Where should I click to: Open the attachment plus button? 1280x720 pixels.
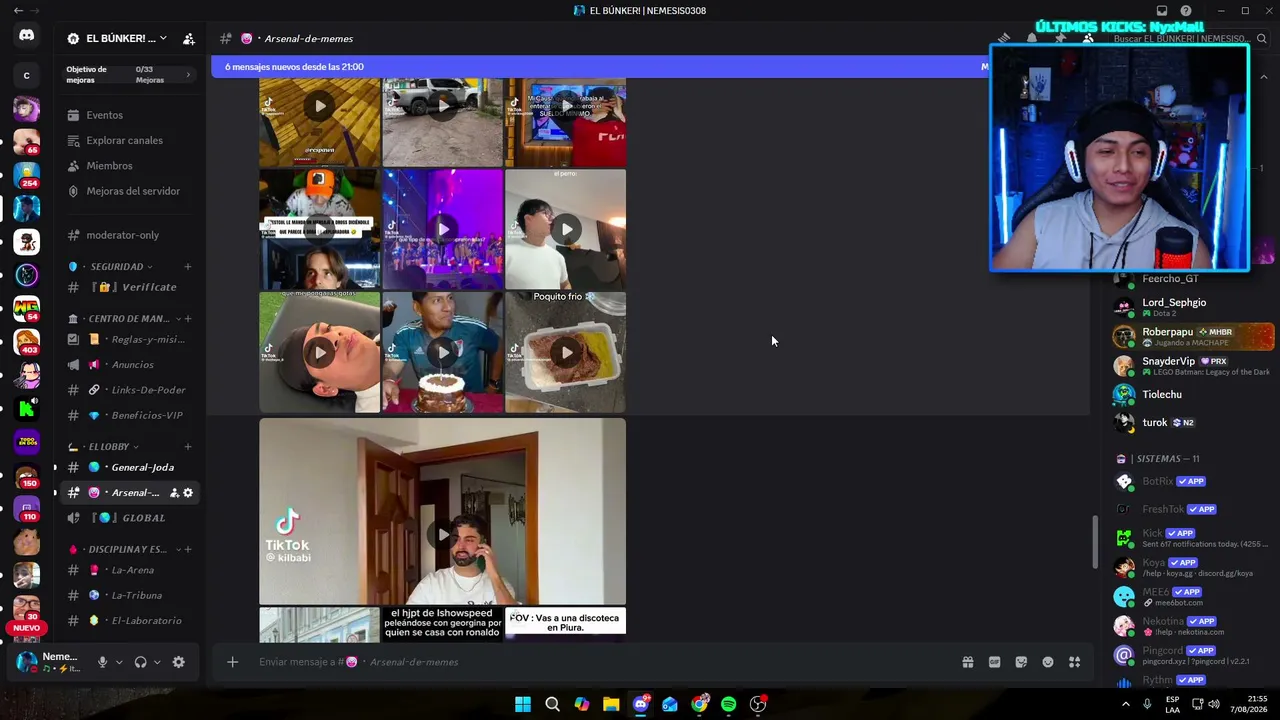pos(233,662)
